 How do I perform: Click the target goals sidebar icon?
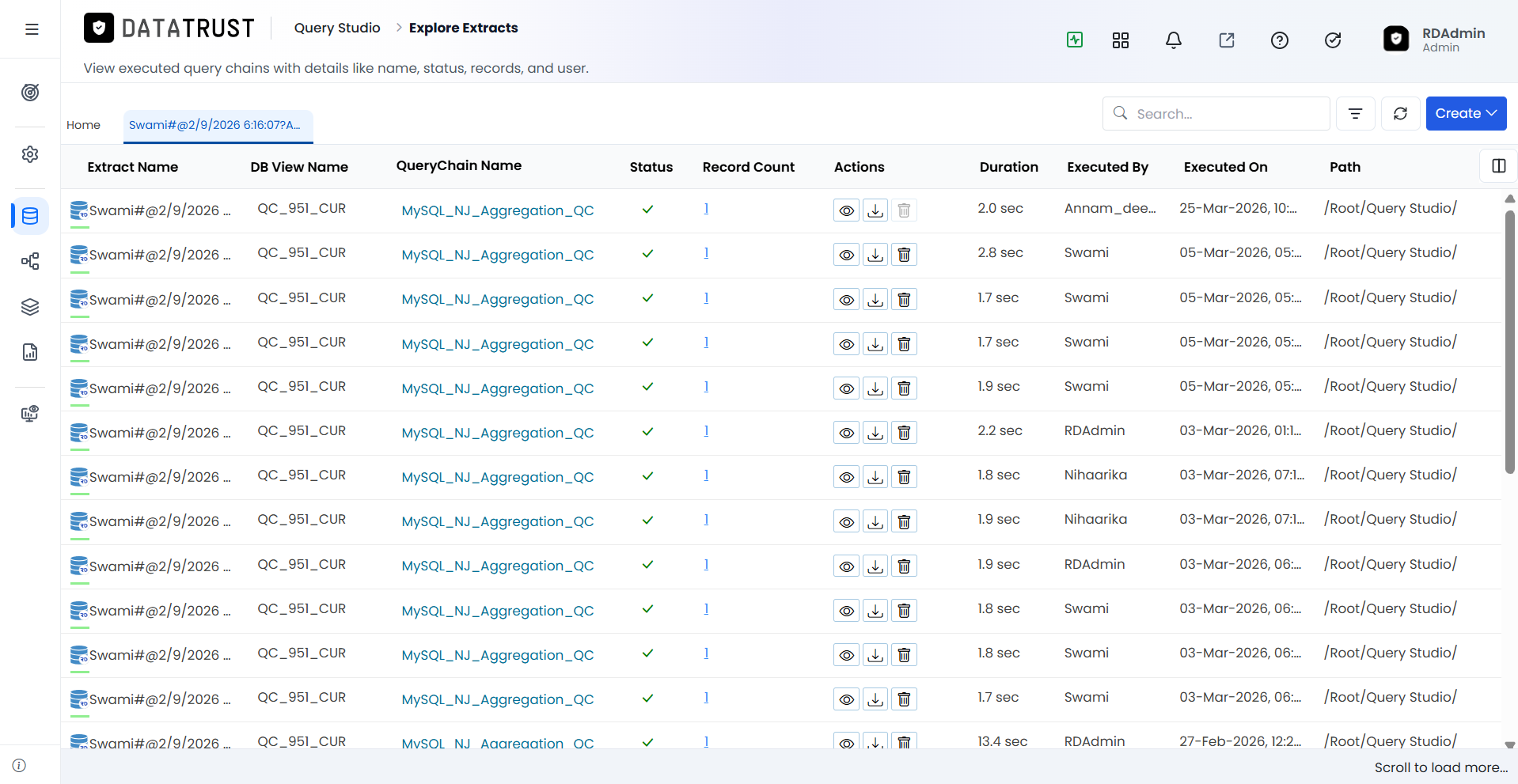pos(30,93)
